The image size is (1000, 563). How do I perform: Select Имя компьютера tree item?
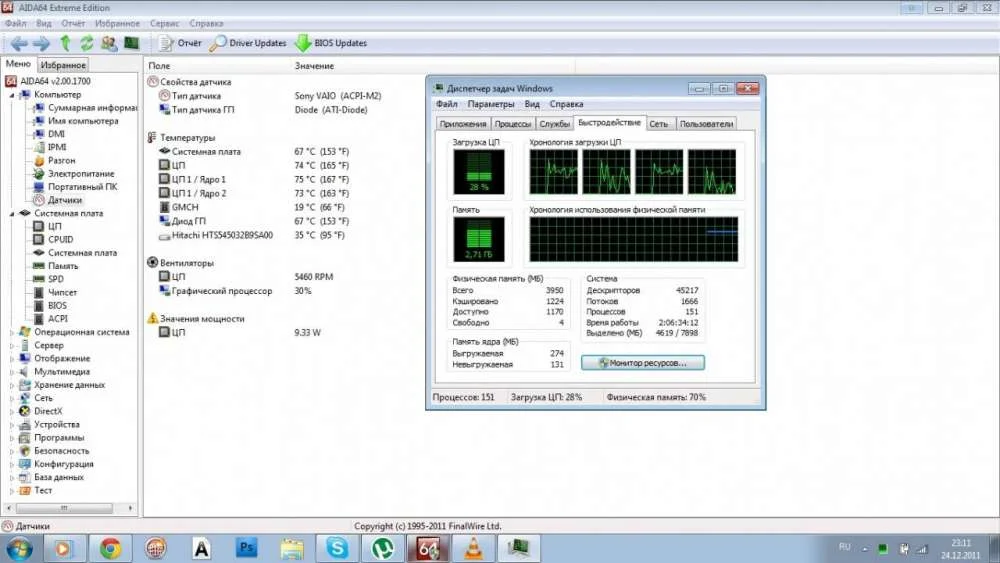76,121
